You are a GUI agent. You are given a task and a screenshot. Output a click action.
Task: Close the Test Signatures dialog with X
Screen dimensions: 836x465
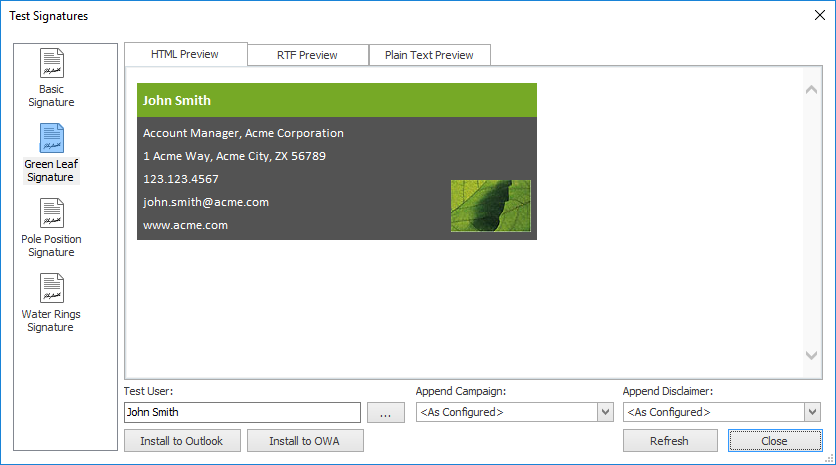[820, 15]
